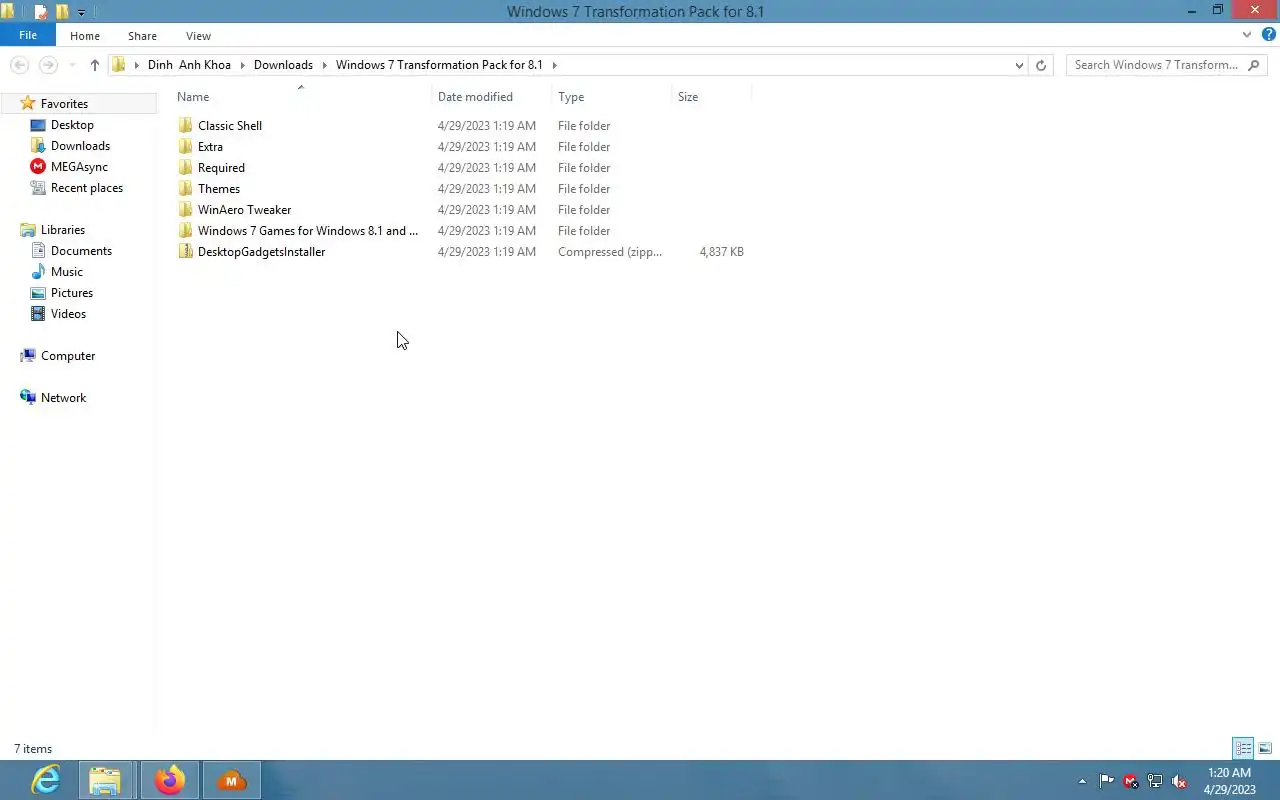1280x800 pixels.
Task: Click the Up one level arrow
Action: [95, 65]
